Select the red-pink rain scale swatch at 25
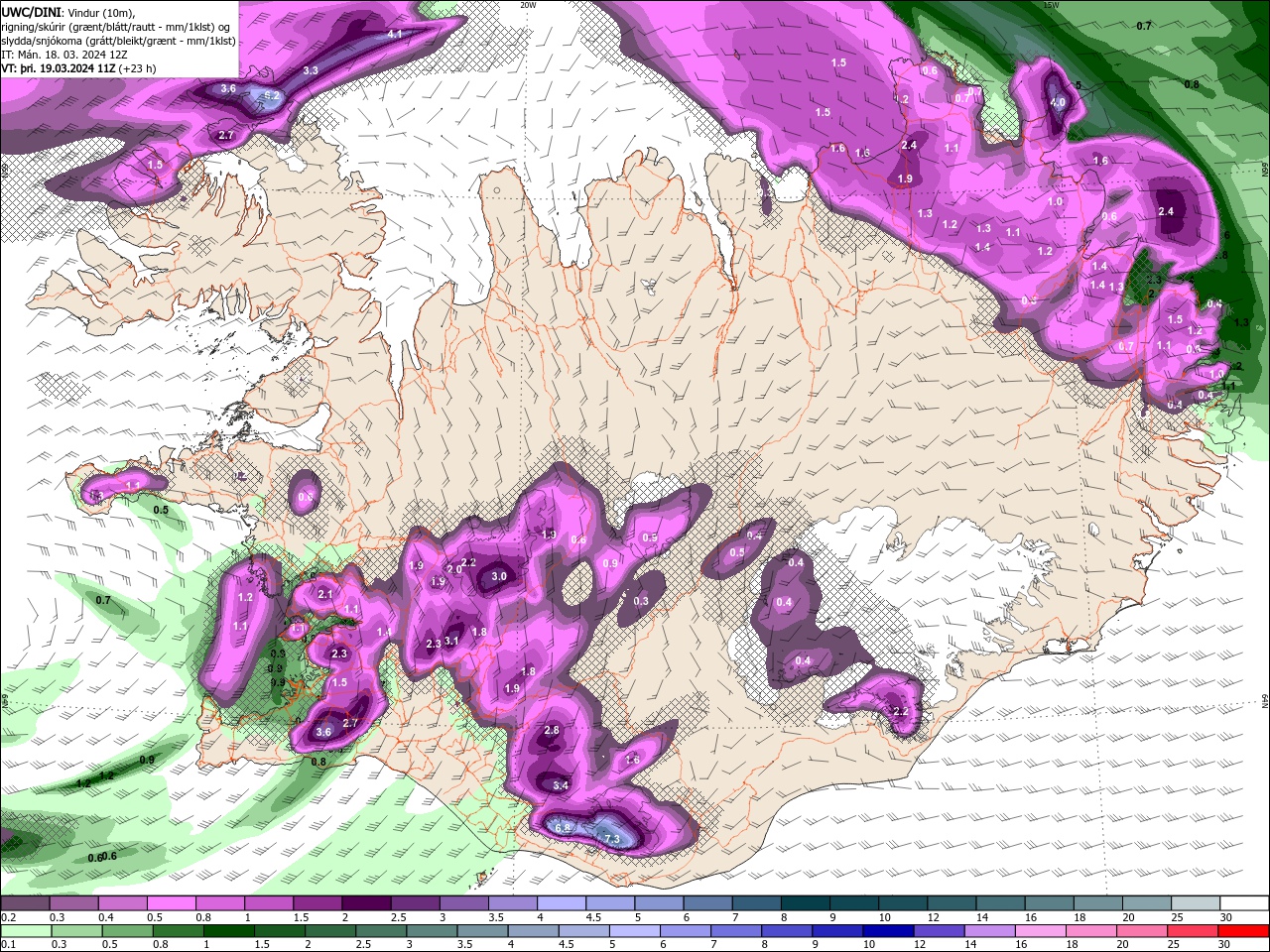Viewport: 1270px width, 952px height. click(1195, 930)
